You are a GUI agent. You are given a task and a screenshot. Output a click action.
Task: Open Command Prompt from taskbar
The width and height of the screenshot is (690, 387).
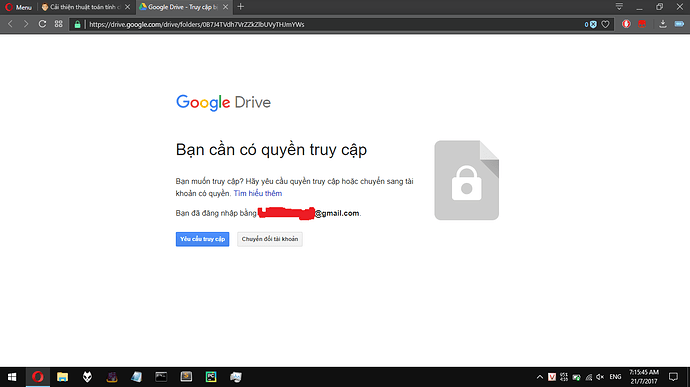coord(161,377)
